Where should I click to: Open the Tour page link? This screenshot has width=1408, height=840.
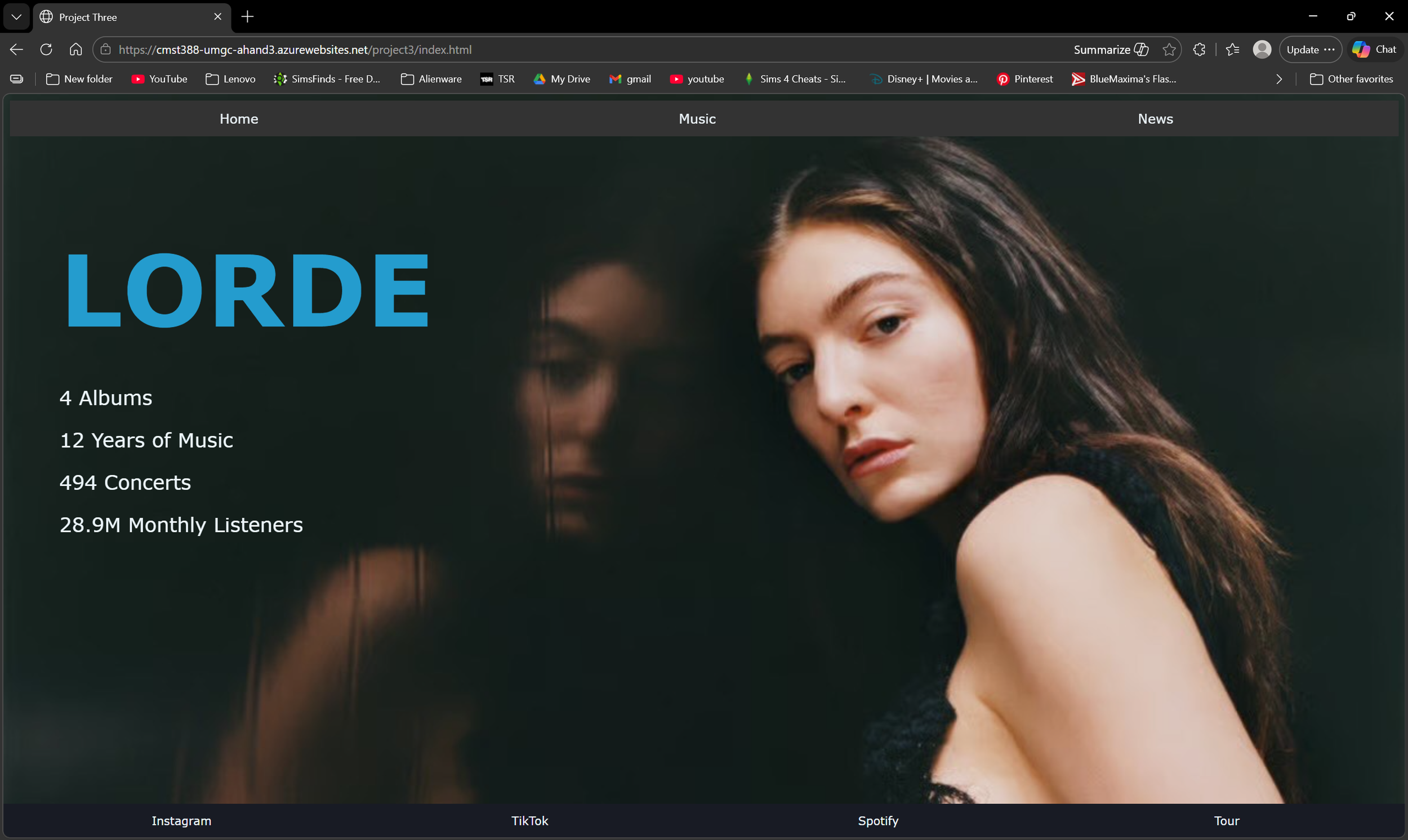pos(1226,821)
